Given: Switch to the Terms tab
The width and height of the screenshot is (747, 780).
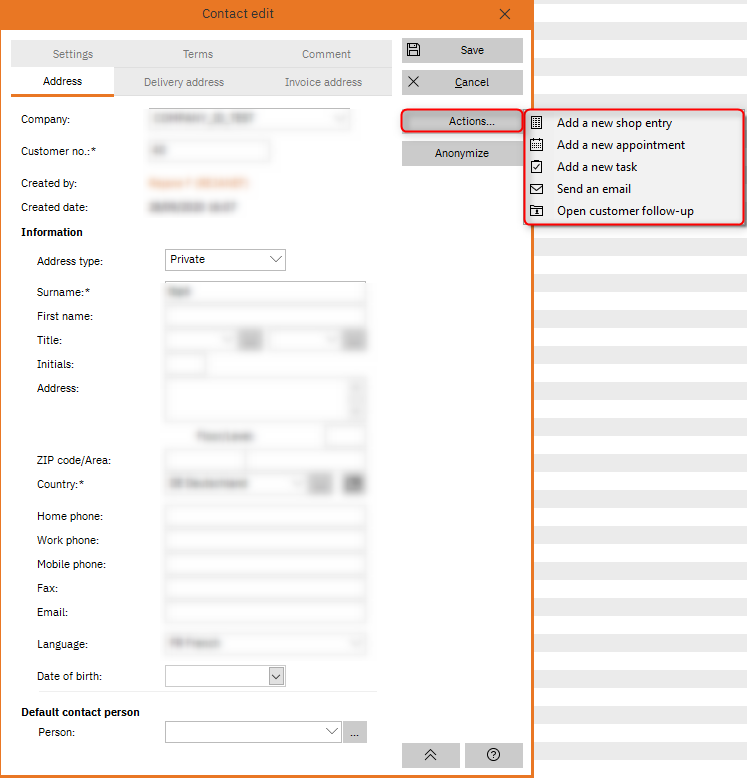Looking at the screenshot, I should pos(197,54).
